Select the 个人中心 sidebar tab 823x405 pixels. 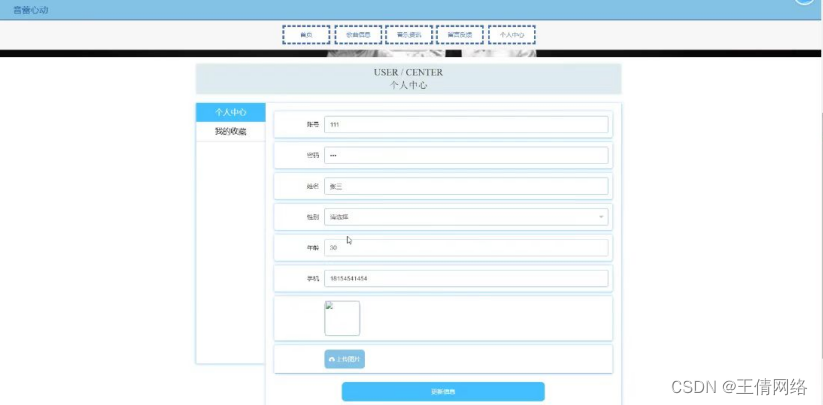230,112
